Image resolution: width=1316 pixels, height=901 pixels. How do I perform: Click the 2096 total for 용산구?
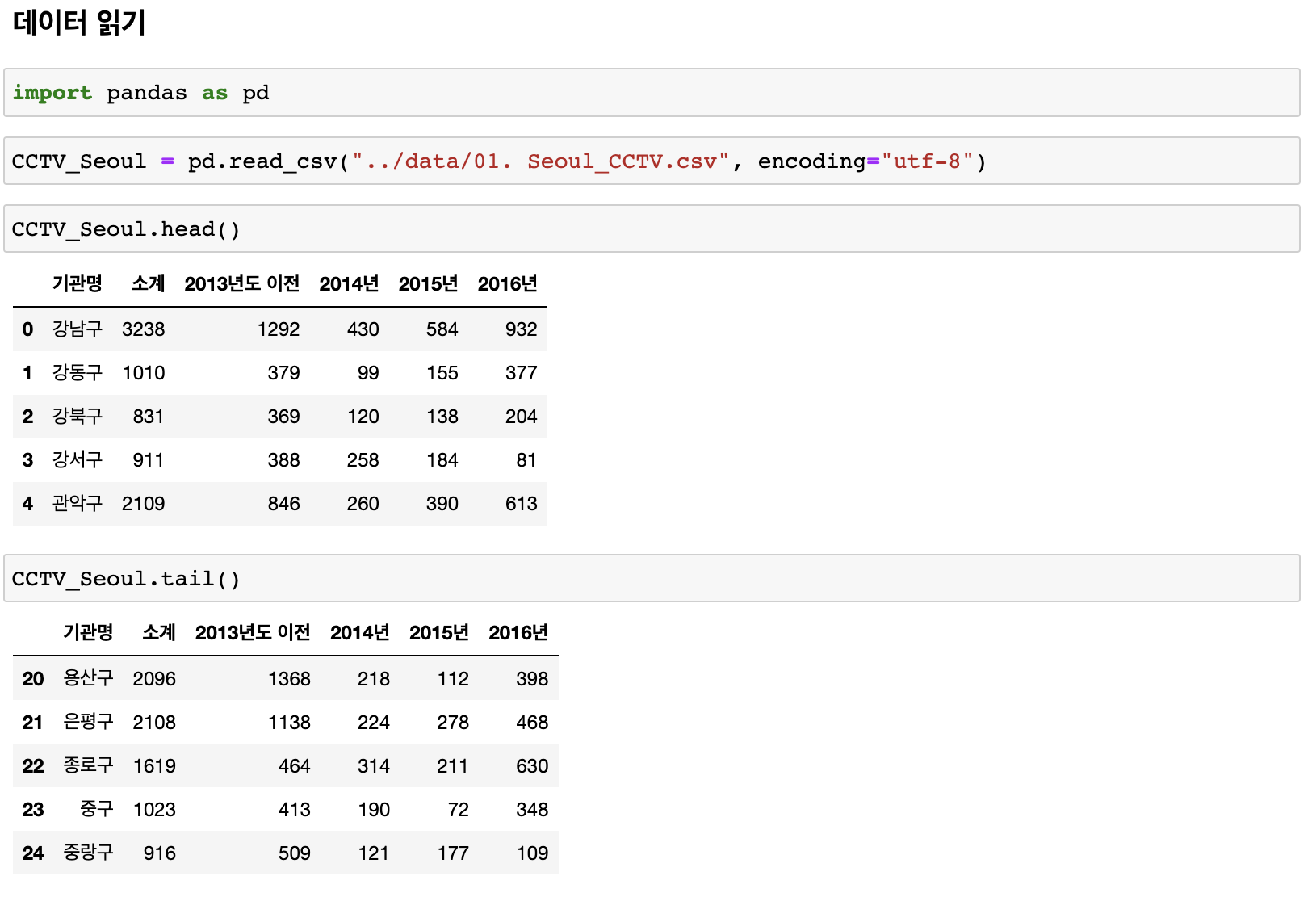[154, 679]
